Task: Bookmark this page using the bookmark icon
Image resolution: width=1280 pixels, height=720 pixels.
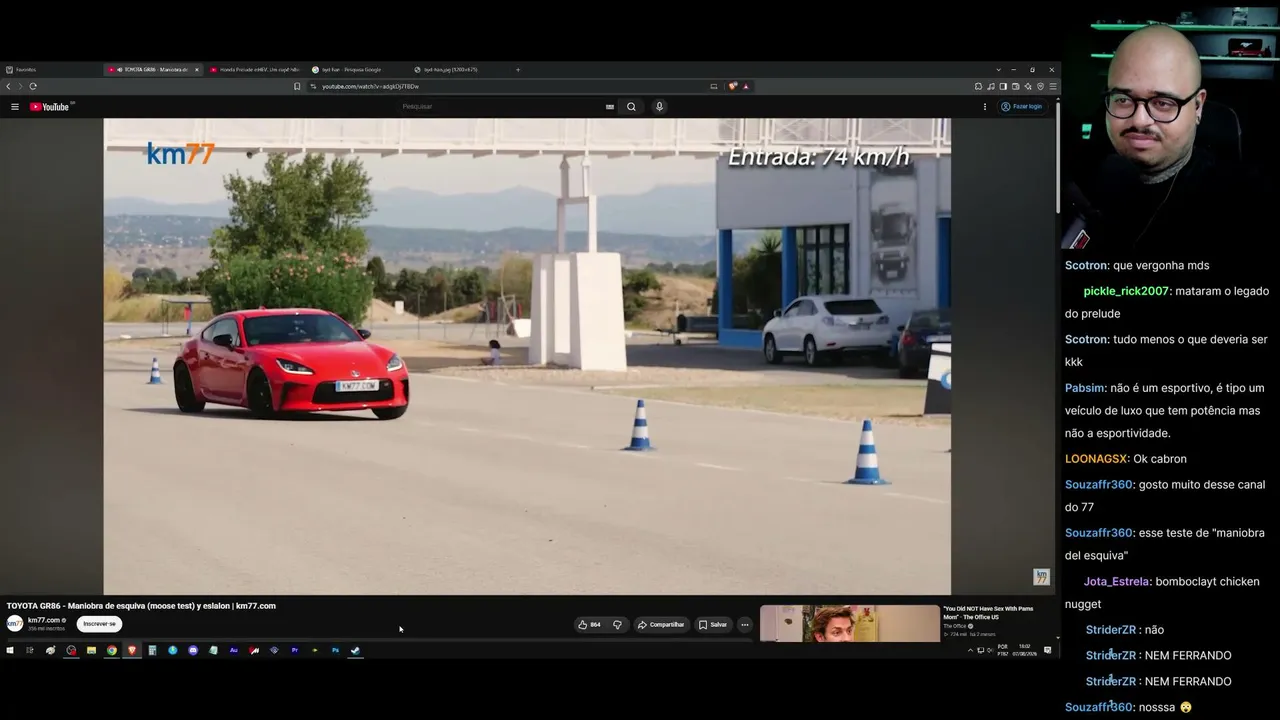Action: coord(297,86)
